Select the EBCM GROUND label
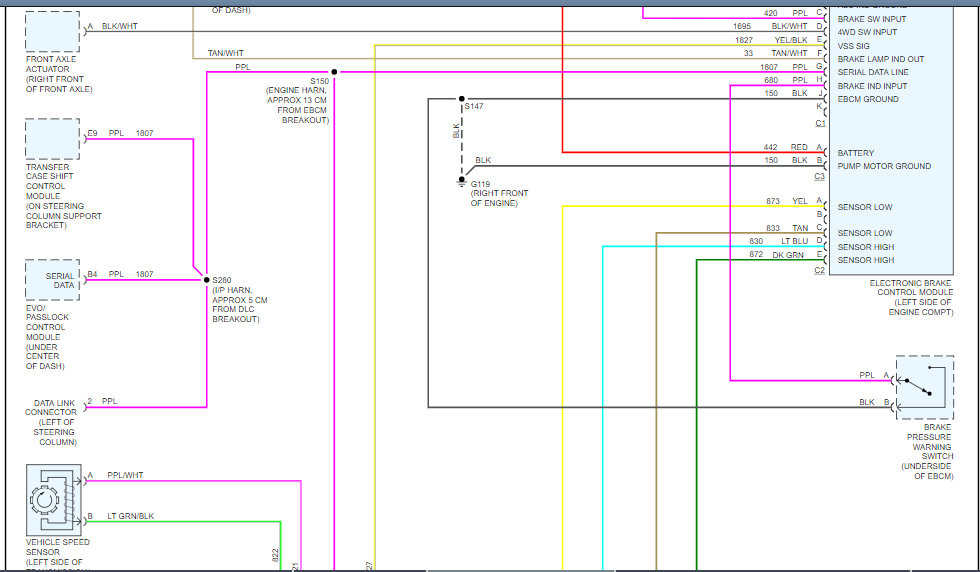This screenshot has width=980, height=572. click(868, 99)
